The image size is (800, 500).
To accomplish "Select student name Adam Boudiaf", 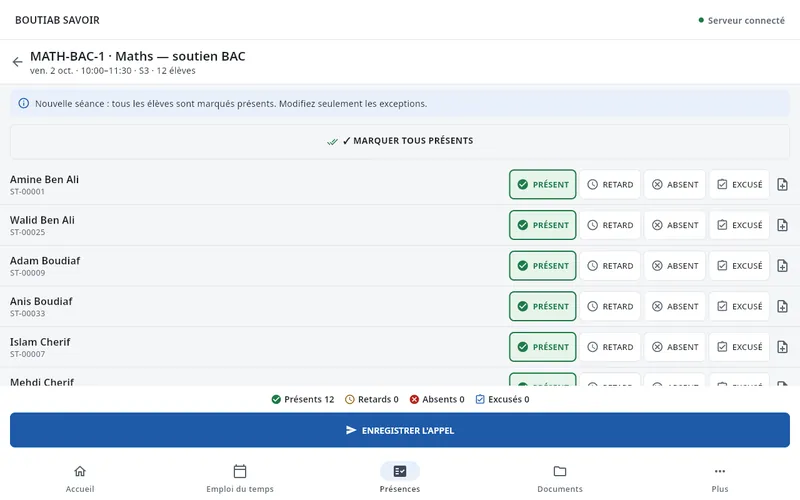I will [x=45, y=261].
